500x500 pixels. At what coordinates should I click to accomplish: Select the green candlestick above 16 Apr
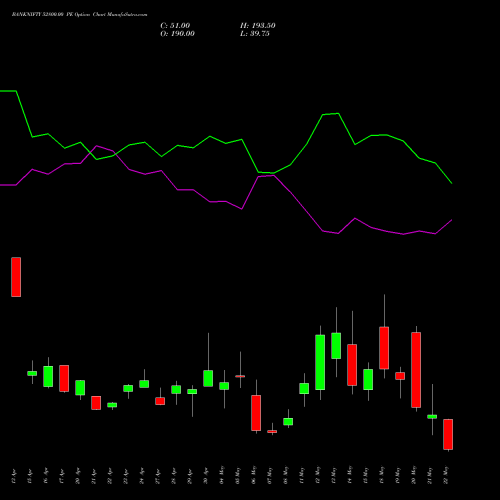[48, 377]
